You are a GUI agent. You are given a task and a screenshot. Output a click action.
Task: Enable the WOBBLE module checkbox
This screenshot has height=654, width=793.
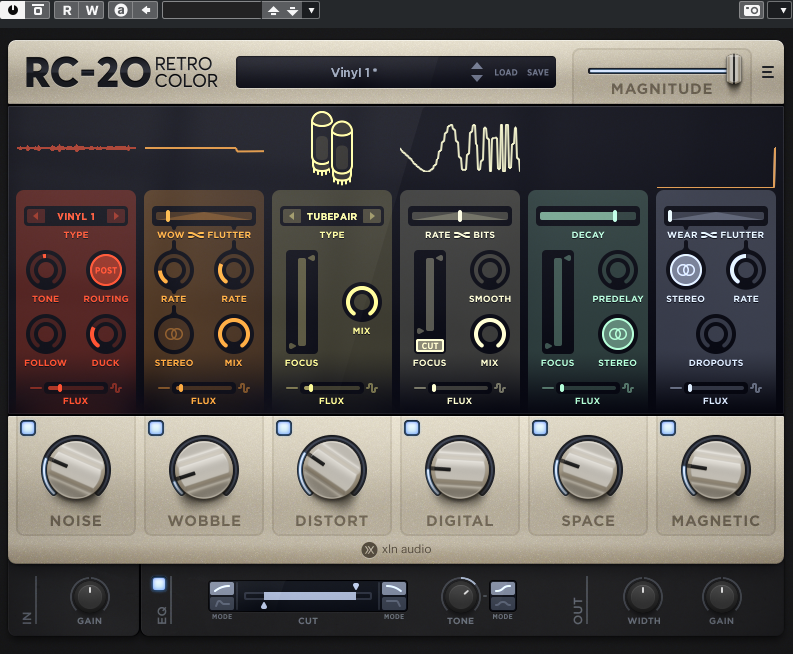(x=156, y=428)
